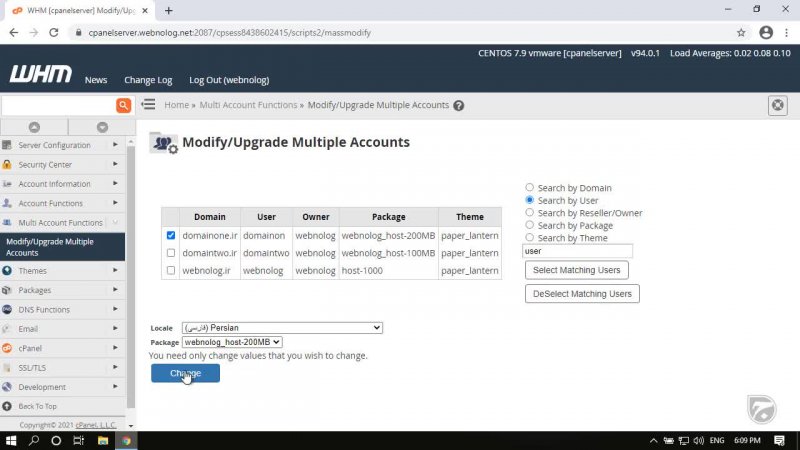
Task: Collapse the Multi Account Functions chevron
Action: click(x=115, y=222)
